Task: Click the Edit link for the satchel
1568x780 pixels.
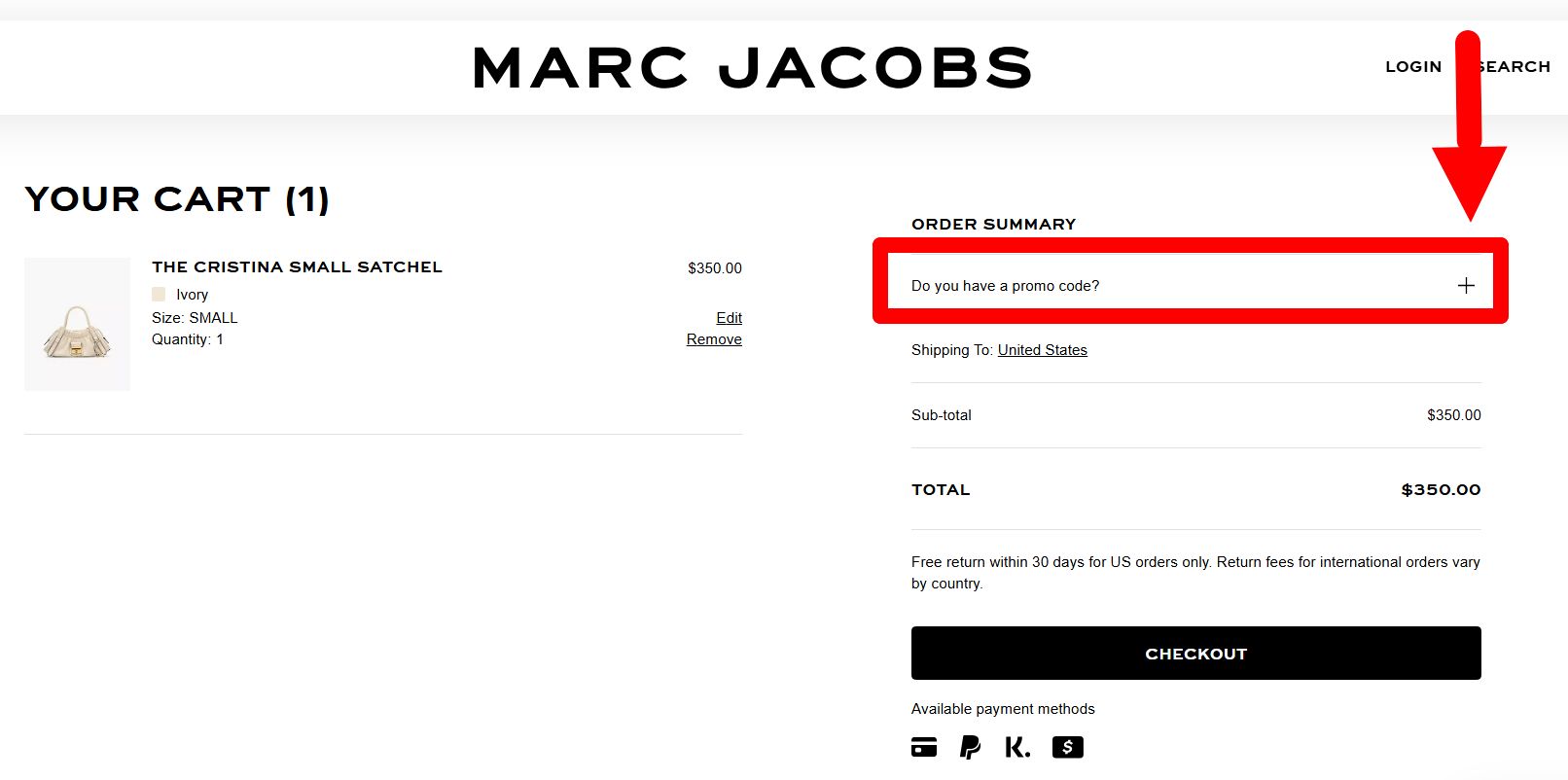Action: click(x=729, y=318)
